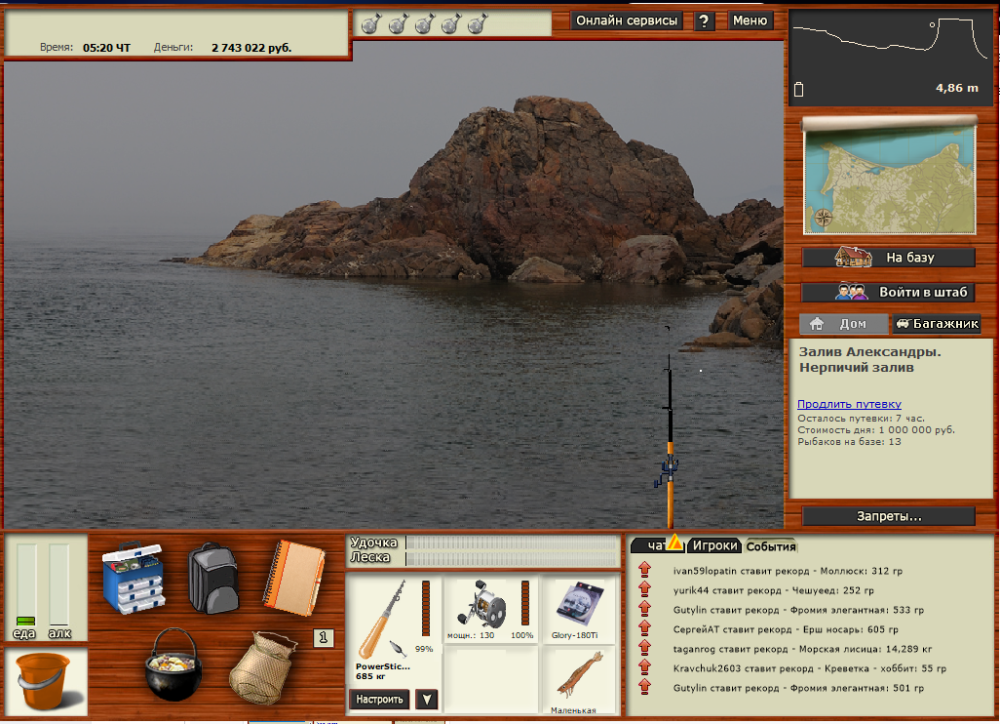Open the Меню button
The height and width of the screenshot is (724, 1000).
pos(750,20)
